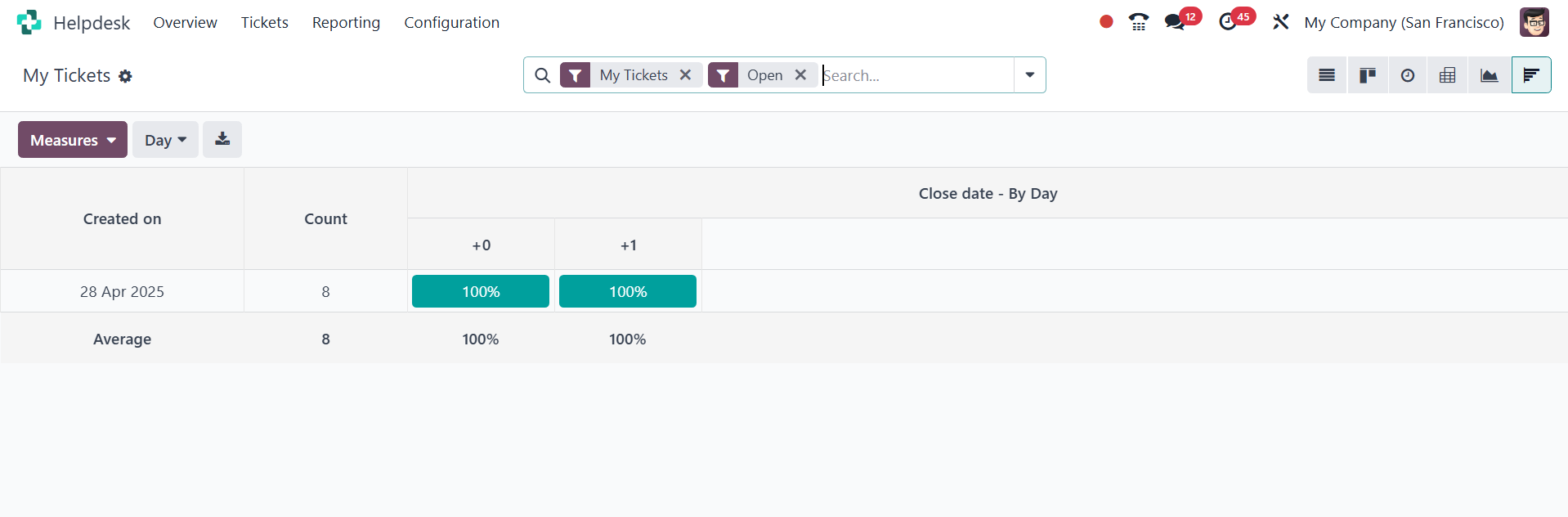Remove the Open filter

click(800, 75)
